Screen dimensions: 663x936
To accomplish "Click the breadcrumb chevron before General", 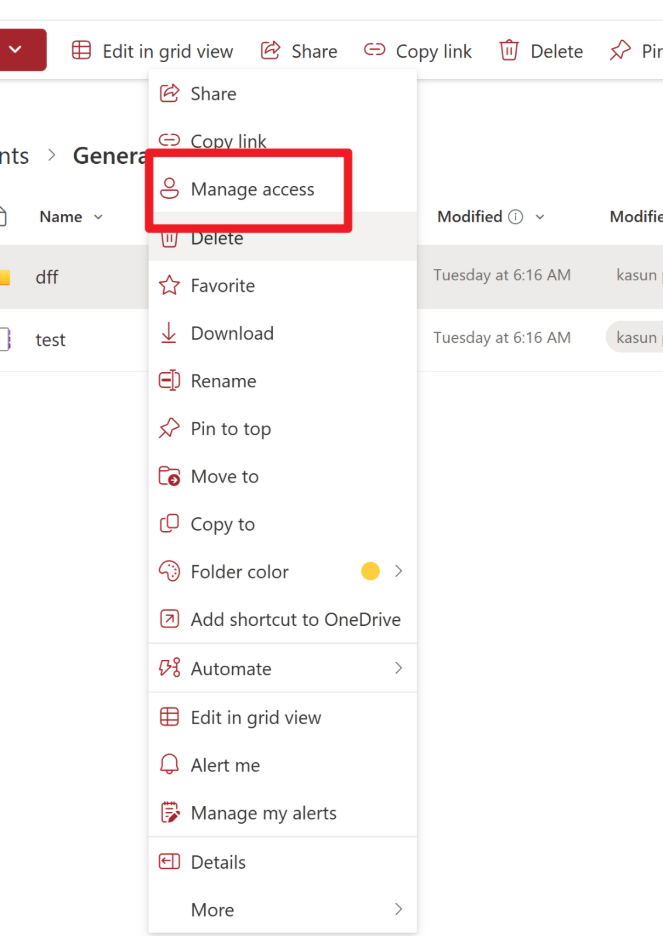I will pyautogui.click(x=52, y=156).
